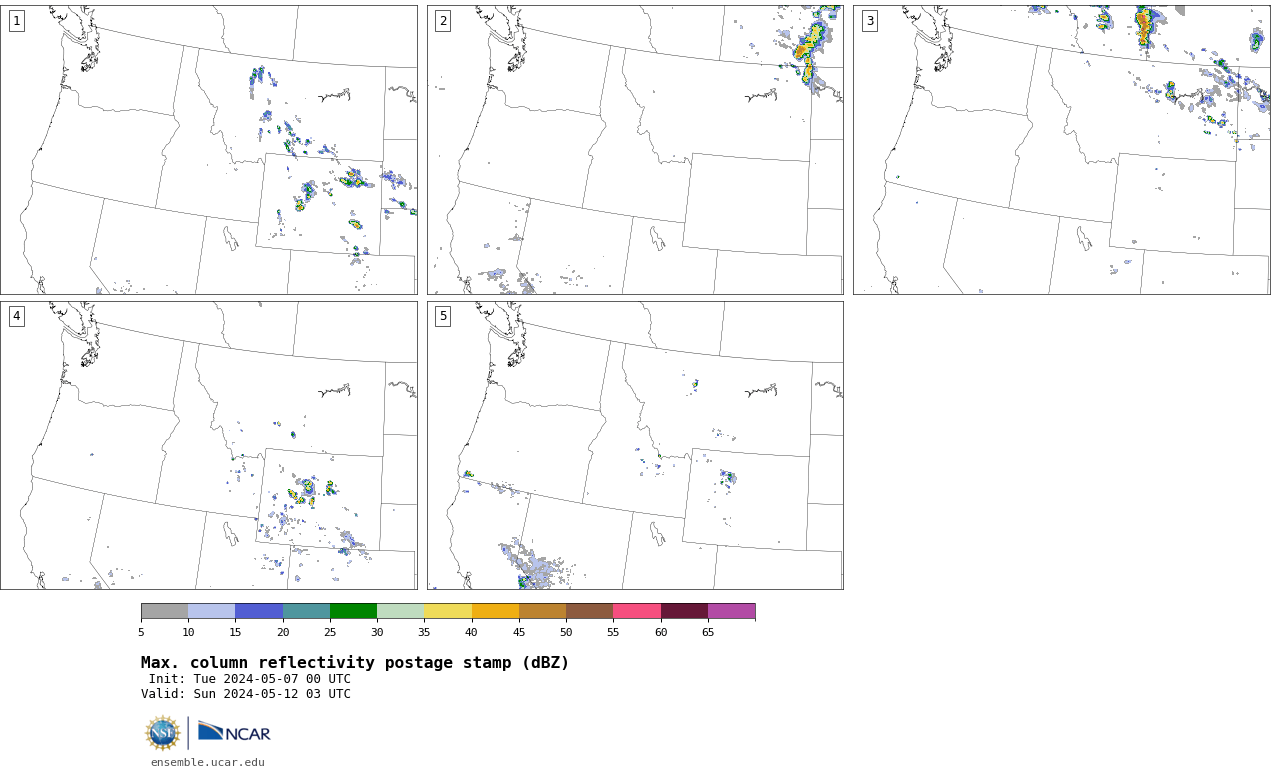This screenshot has width=1280, height=773.
Task: Click the gray 5-10 dBZ color swatch
Action: (164, 611)
